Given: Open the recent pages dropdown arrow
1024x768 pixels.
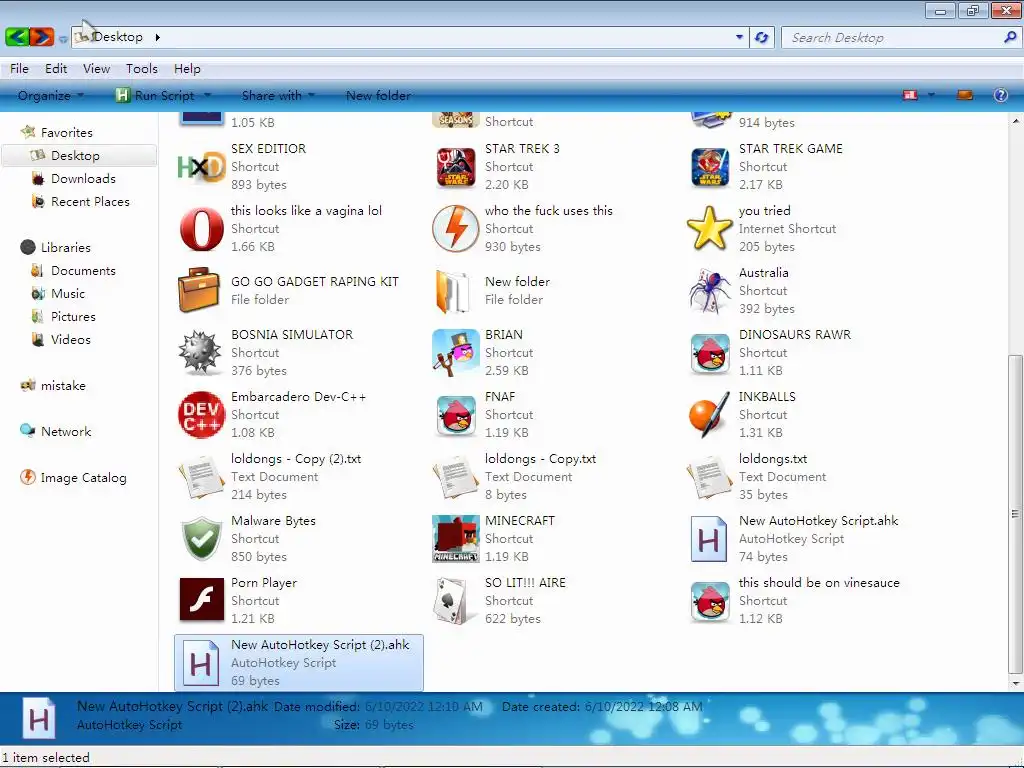Looking at the screenshot, I should tap(63, 39).
